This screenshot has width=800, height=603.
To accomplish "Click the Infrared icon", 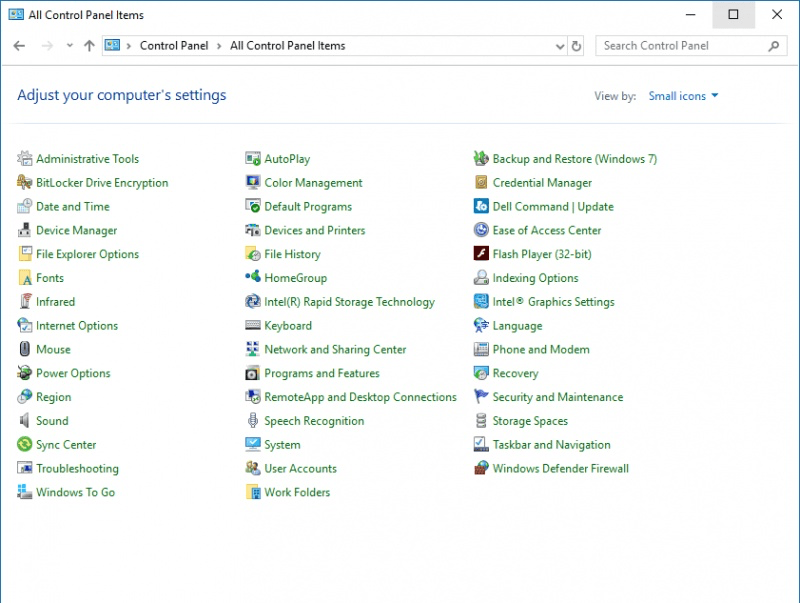I will (x=24, y=302).
